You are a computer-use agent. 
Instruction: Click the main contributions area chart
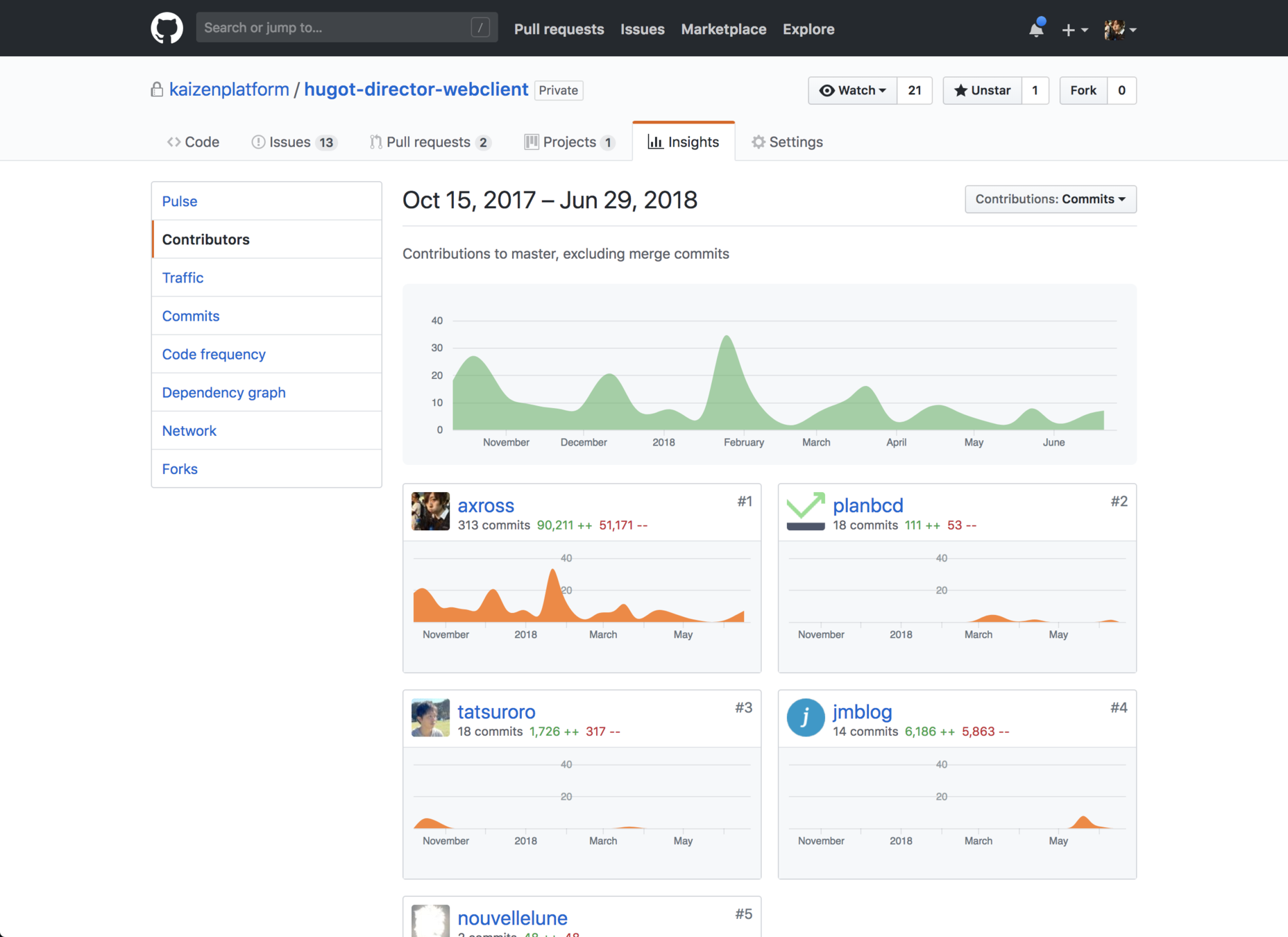pos(770,375)
